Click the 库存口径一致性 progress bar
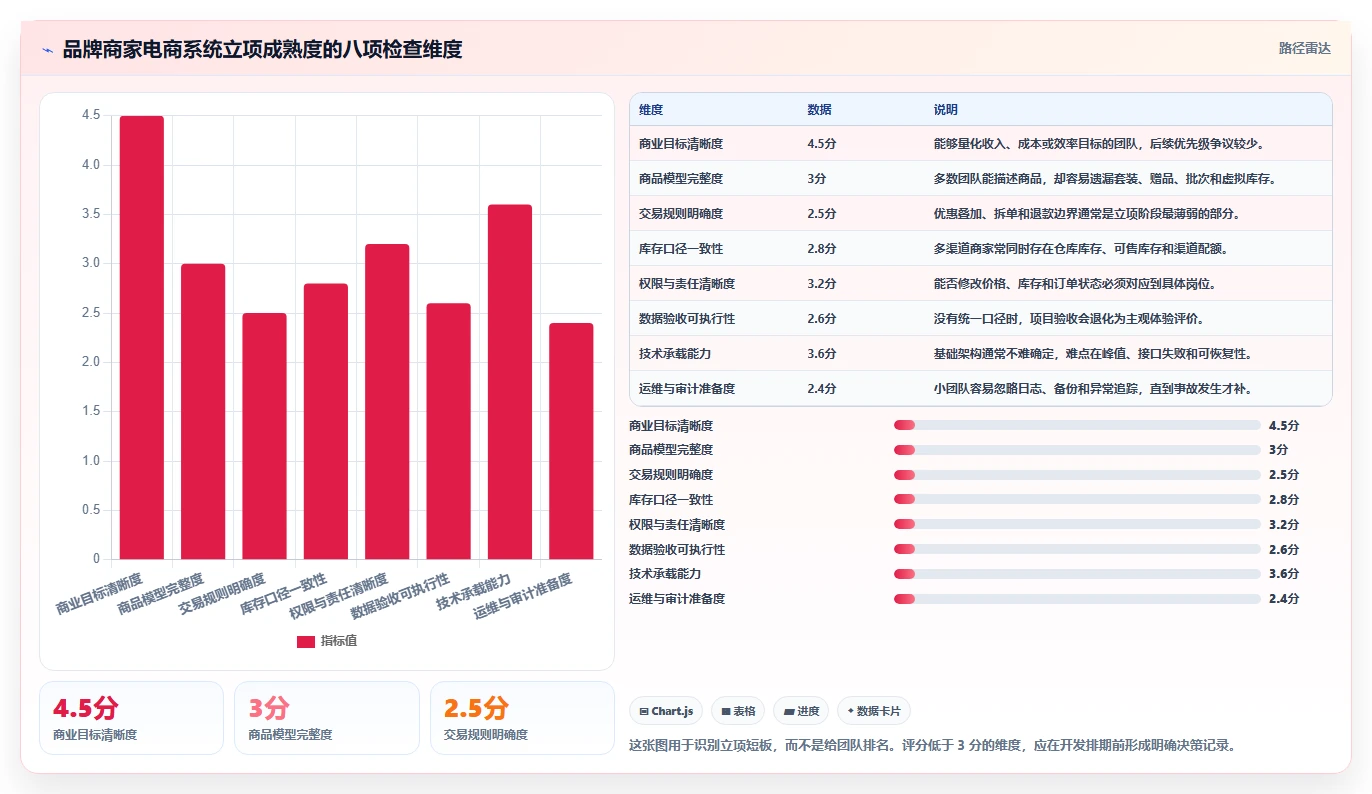 tap(1077, 500)
